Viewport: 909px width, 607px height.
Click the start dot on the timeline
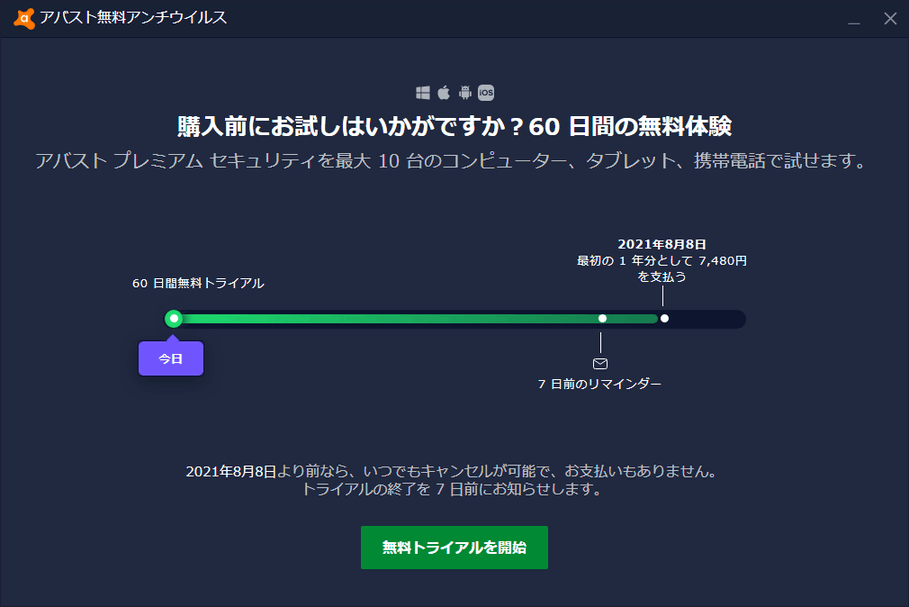click(174, 318)
